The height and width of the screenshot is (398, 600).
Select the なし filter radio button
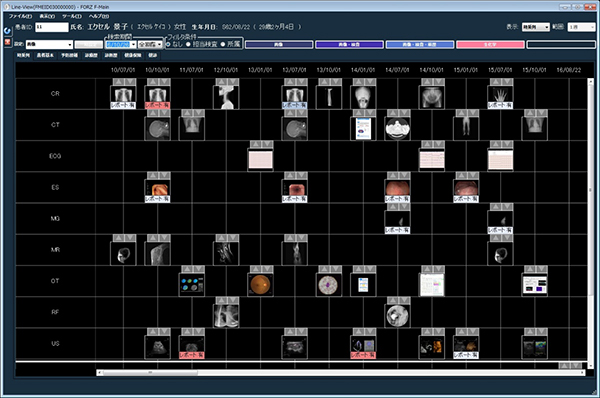[x=168, y=44]
